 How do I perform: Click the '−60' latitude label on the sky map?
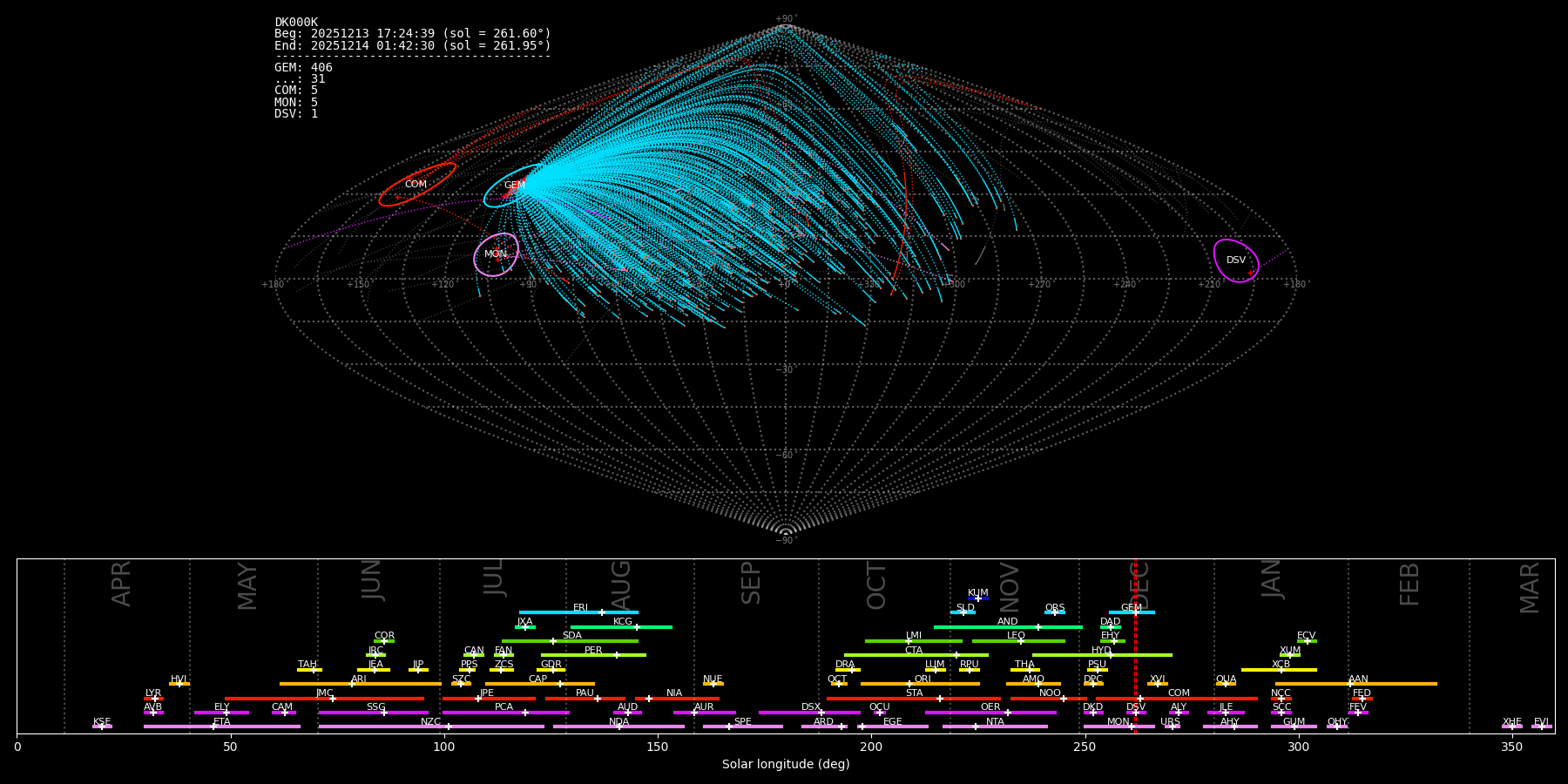click(x=785, y=455)
